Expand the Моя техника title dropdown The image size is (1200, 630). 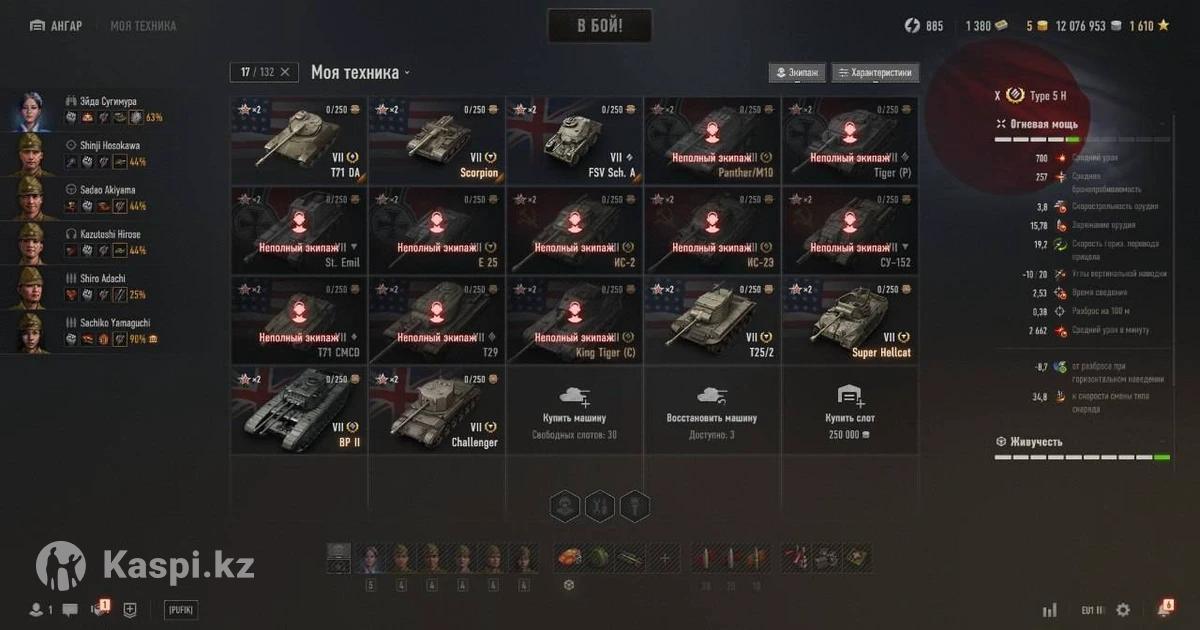point(360,72)
